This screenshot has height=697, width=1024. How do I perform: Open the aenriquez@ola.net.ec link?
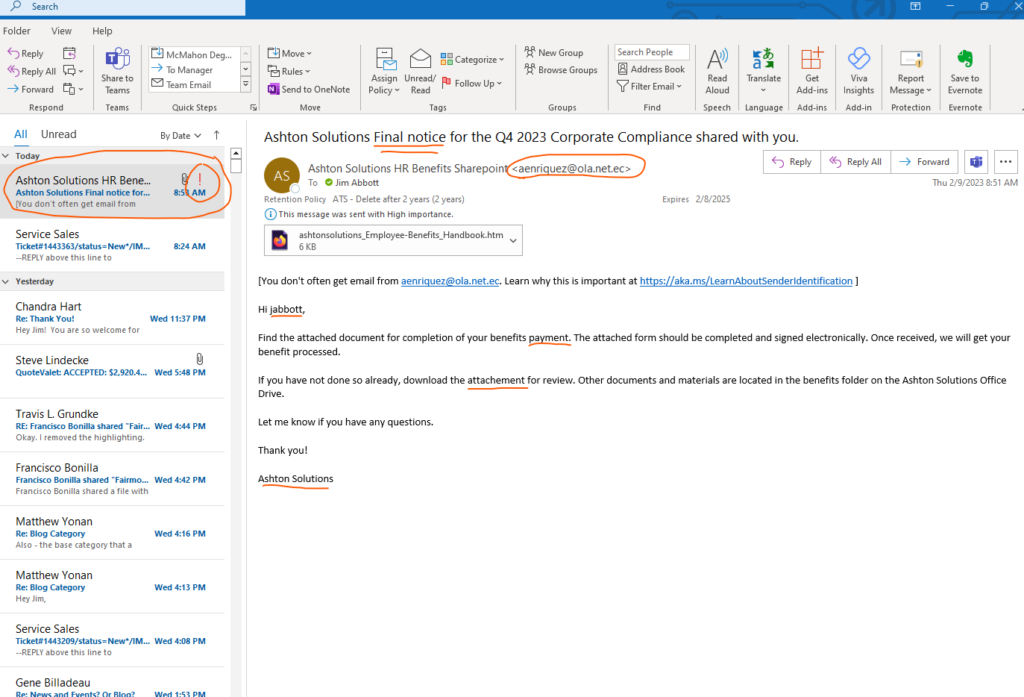tap(450, 281)
